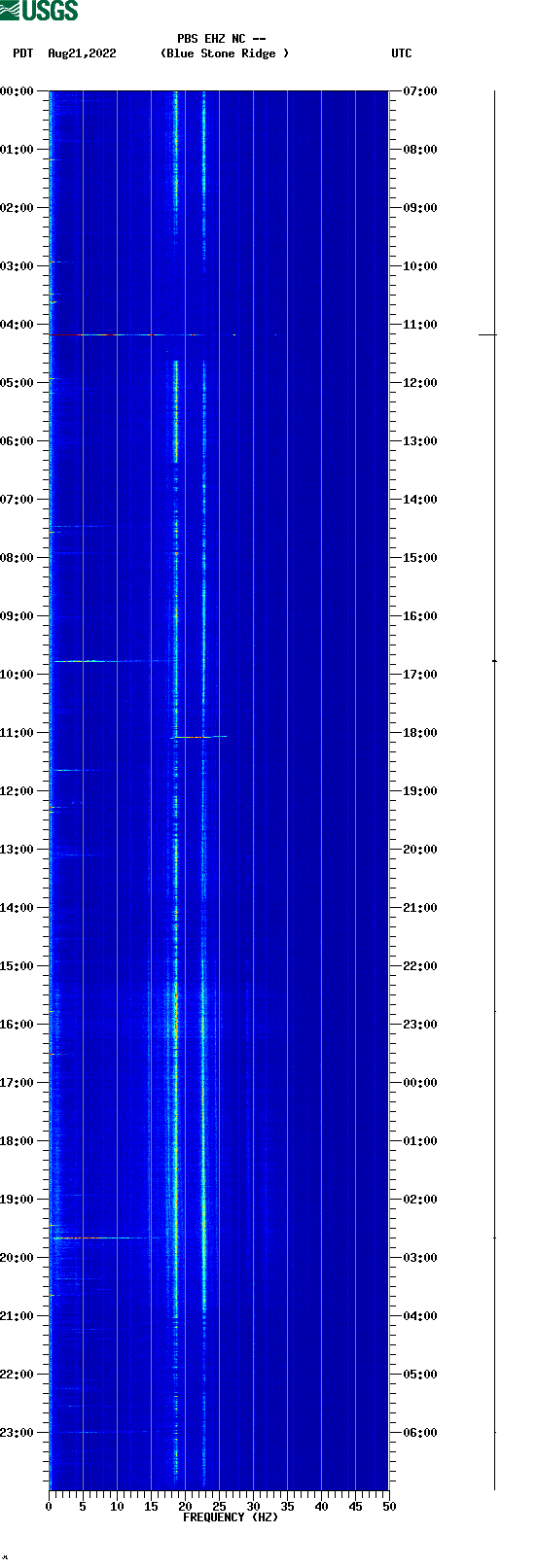537x1568 pixels.
Task: Click the UTC time label '07:00'
Action: (420, 91)
